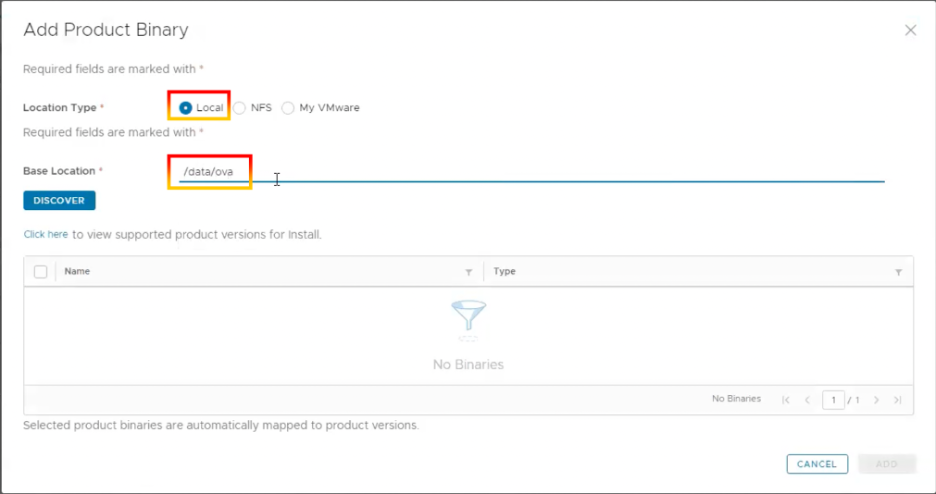Select the My VMware radio option
Image resolution: width=936 pixels, height=494 pixels.
(x=288, y=108)
